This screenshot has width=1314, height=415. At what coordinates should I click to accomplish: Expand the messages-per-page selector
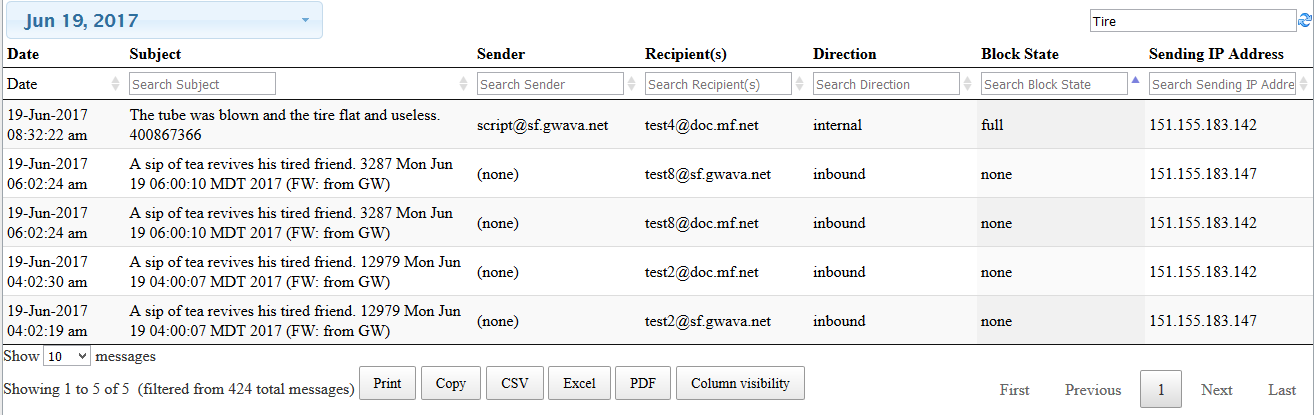click(x=67, y=356)
